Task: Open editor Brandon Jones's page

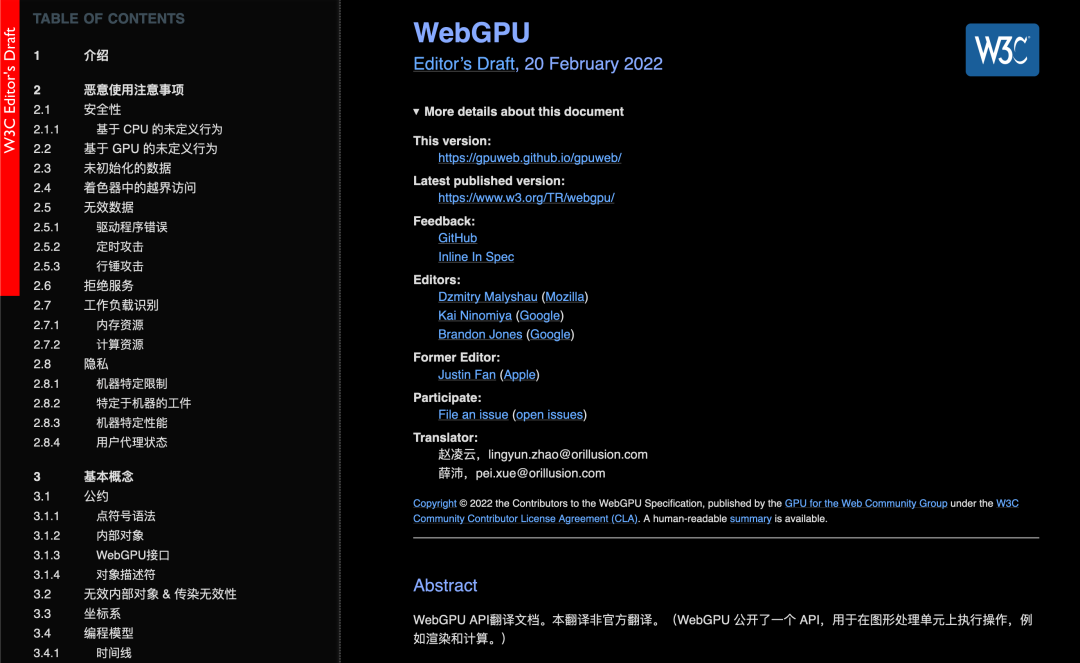Action: point(480,334)
